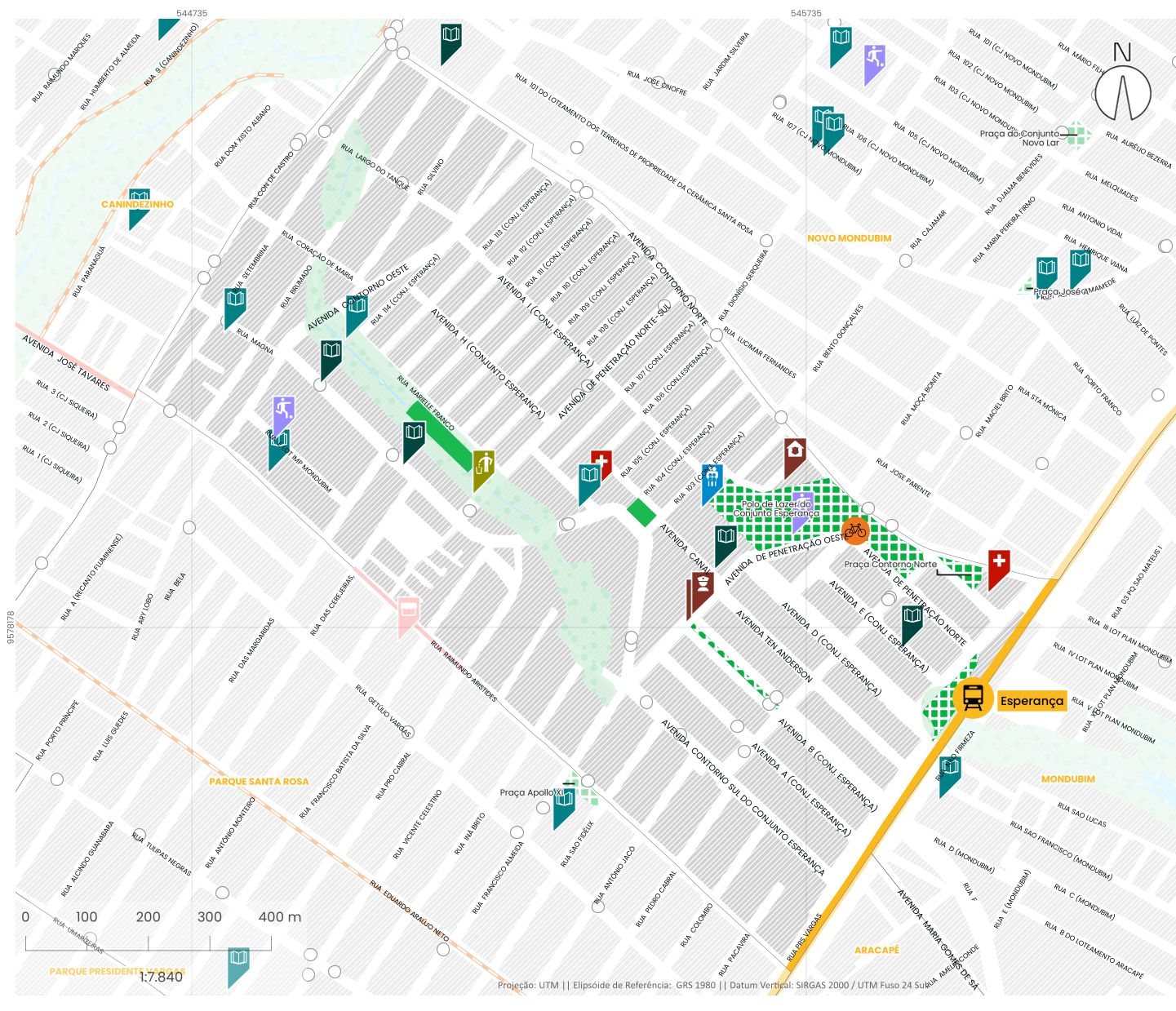Select the red cross marker near Rua 105

click(x=601, y=465)
